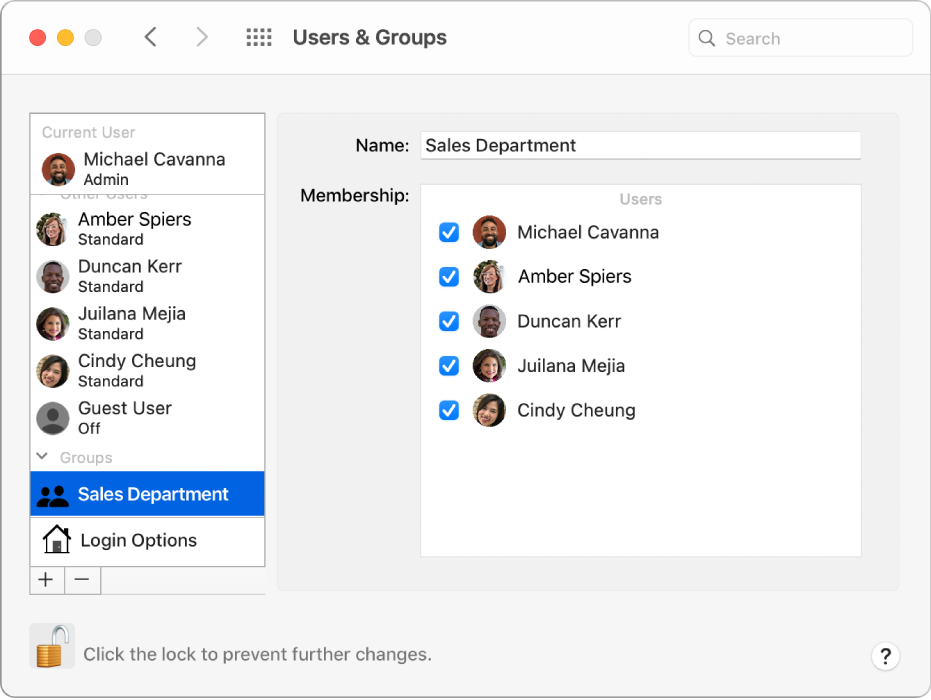Select Sales Department in the sidebar
The height and width of the screenshot is (700, 931).
point(152,493)
